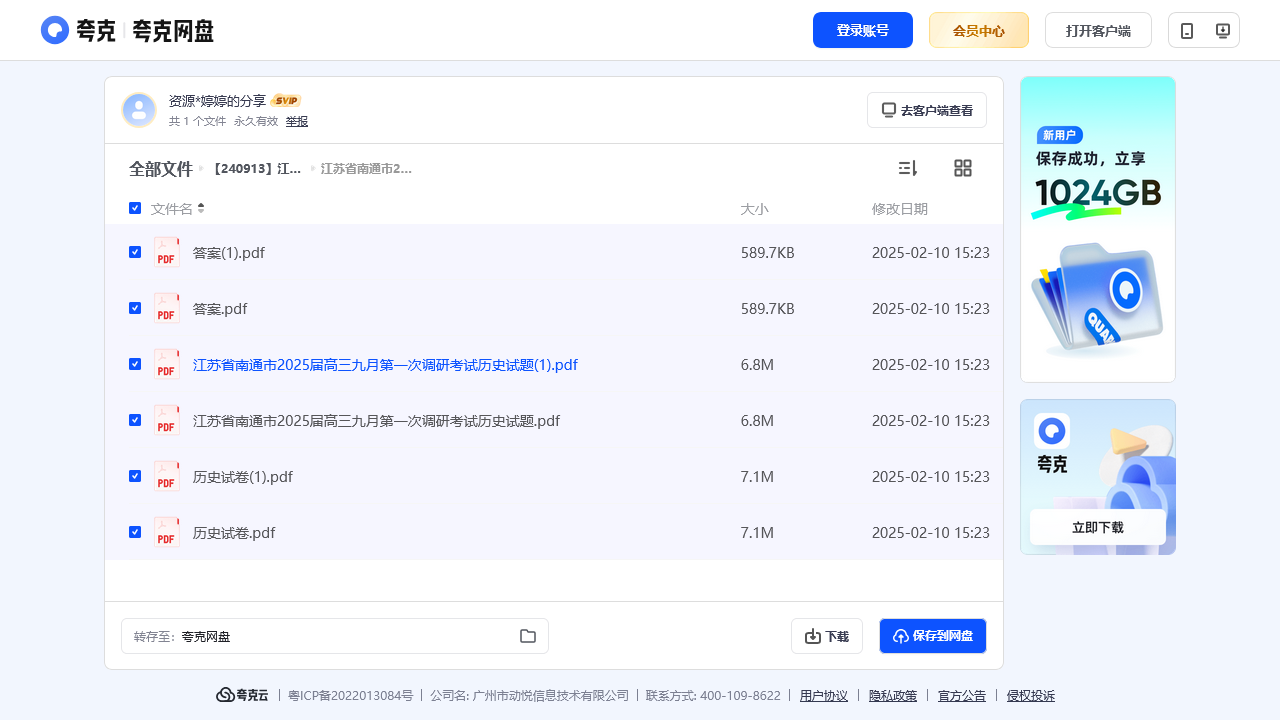This screenshot has width=1280, height=720.
Task: Sort by 文件名 column arrow
Action: point(201,208)
